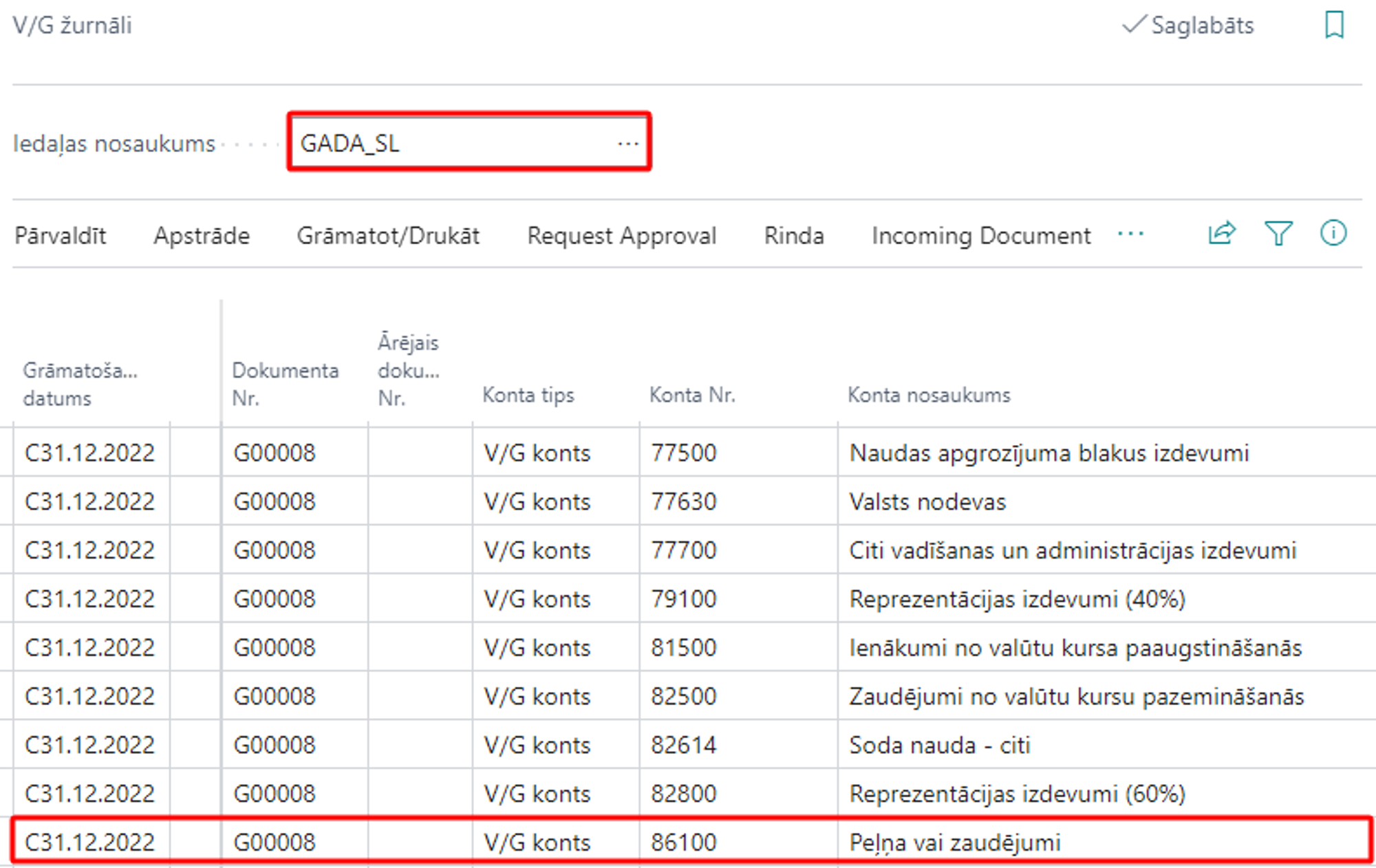
Task: Open the Apstrāde menu
Action: 202,236
